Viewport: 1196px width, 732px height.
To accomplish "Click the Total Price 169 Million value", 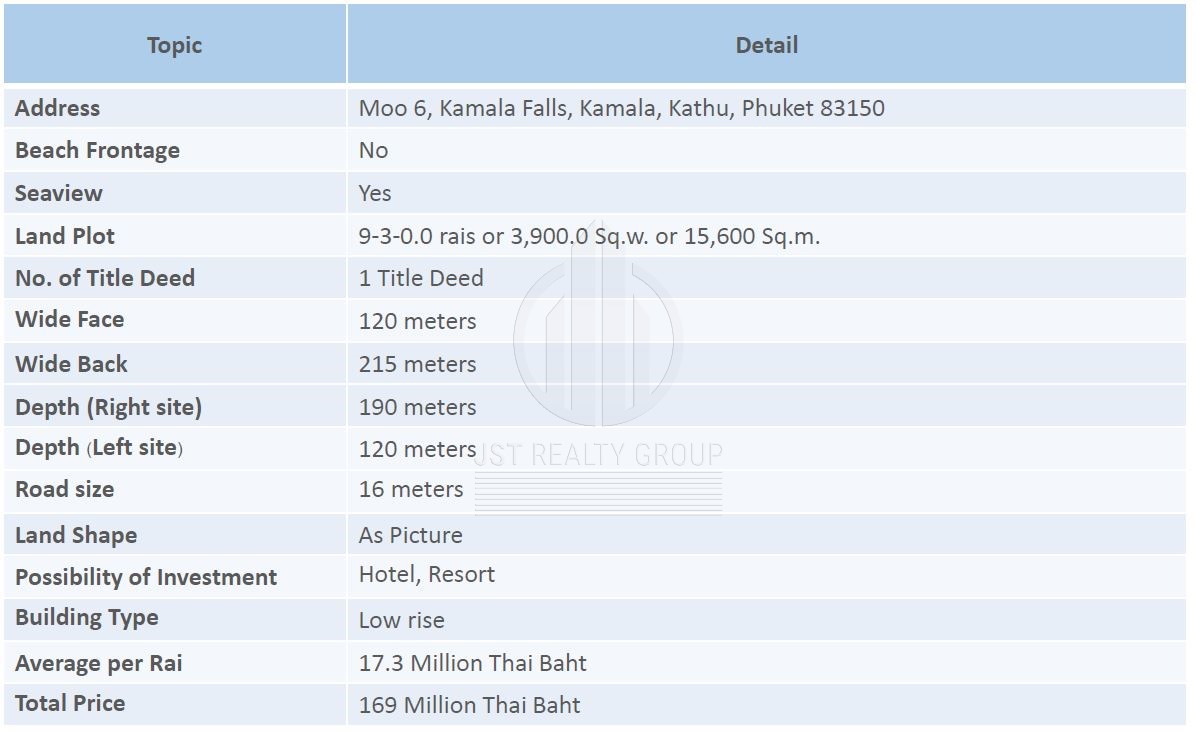I will (469, 705).
